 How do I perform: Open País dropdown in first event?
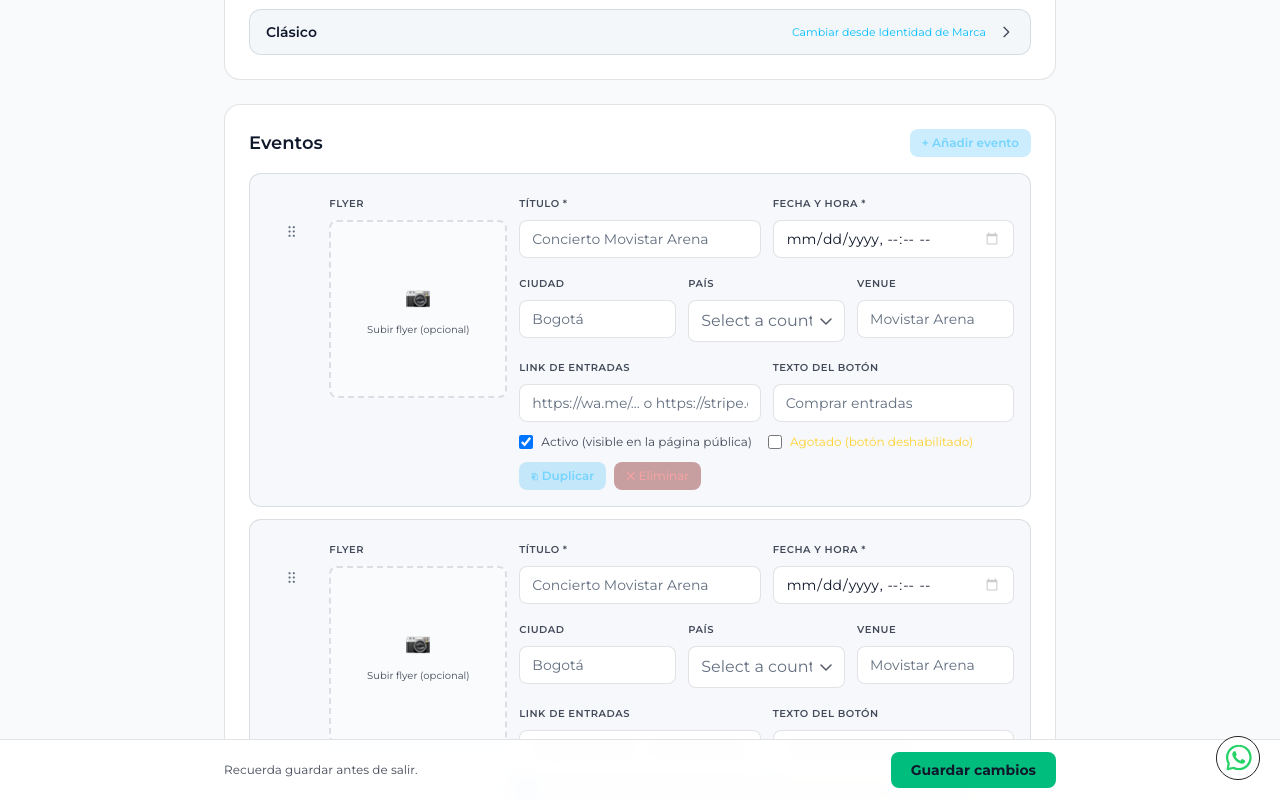pos(766,321)
